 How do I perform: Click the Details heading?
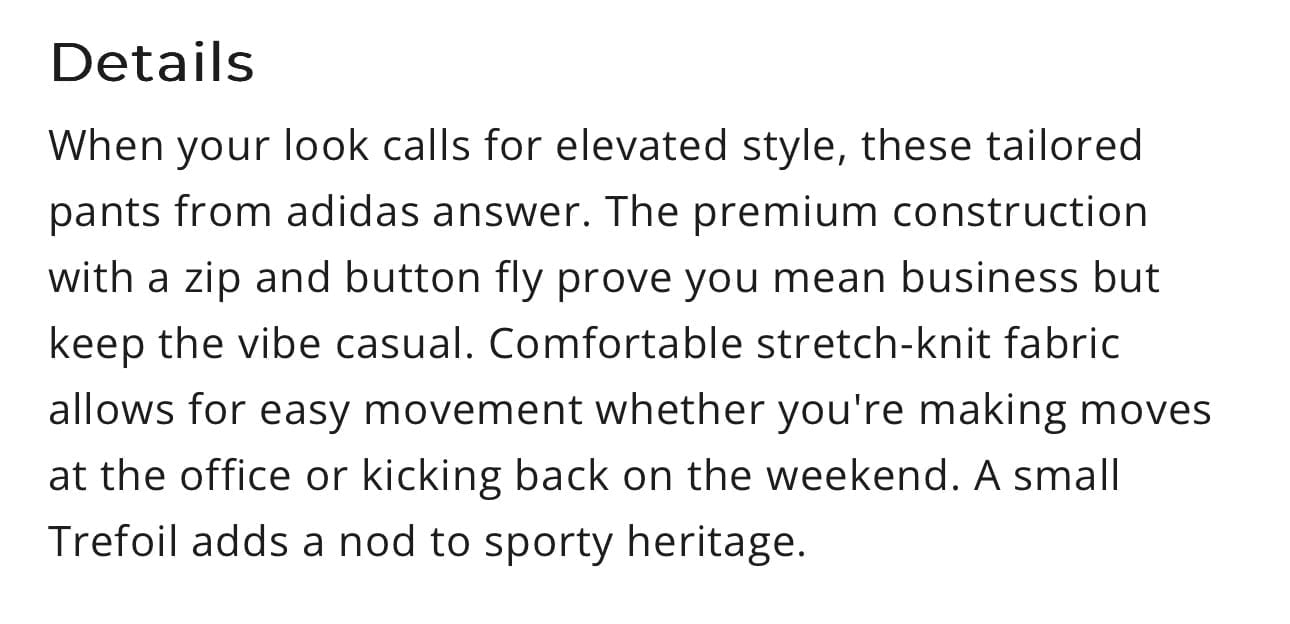(x=152, y=63)
